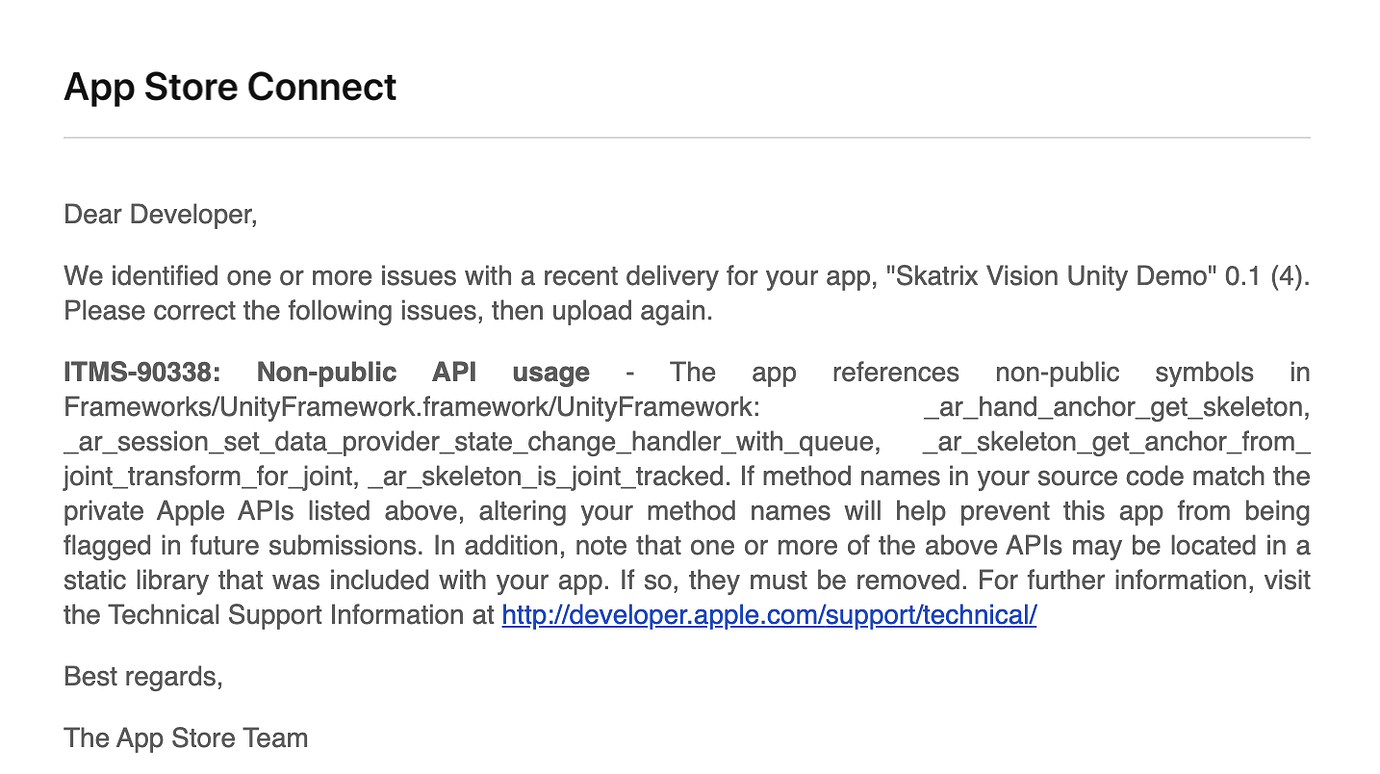Image resolution: width=1380 pixels, height=774 pixels.
Task: Click the "Best regards," closing line
Action: click(143, 677)
